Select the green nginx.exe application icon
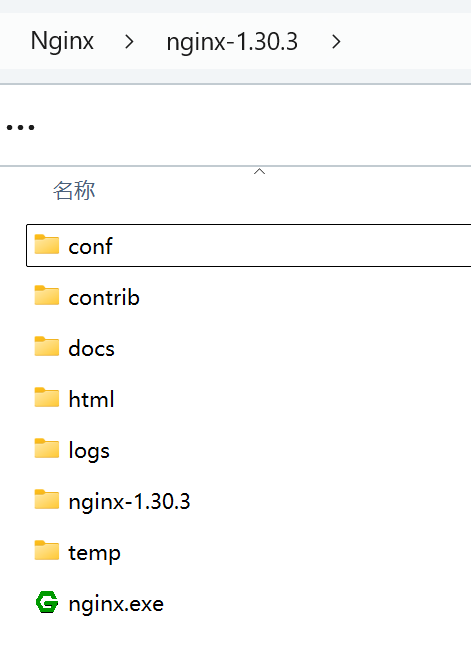Viewport: 471px width, 648px height. 47,602
